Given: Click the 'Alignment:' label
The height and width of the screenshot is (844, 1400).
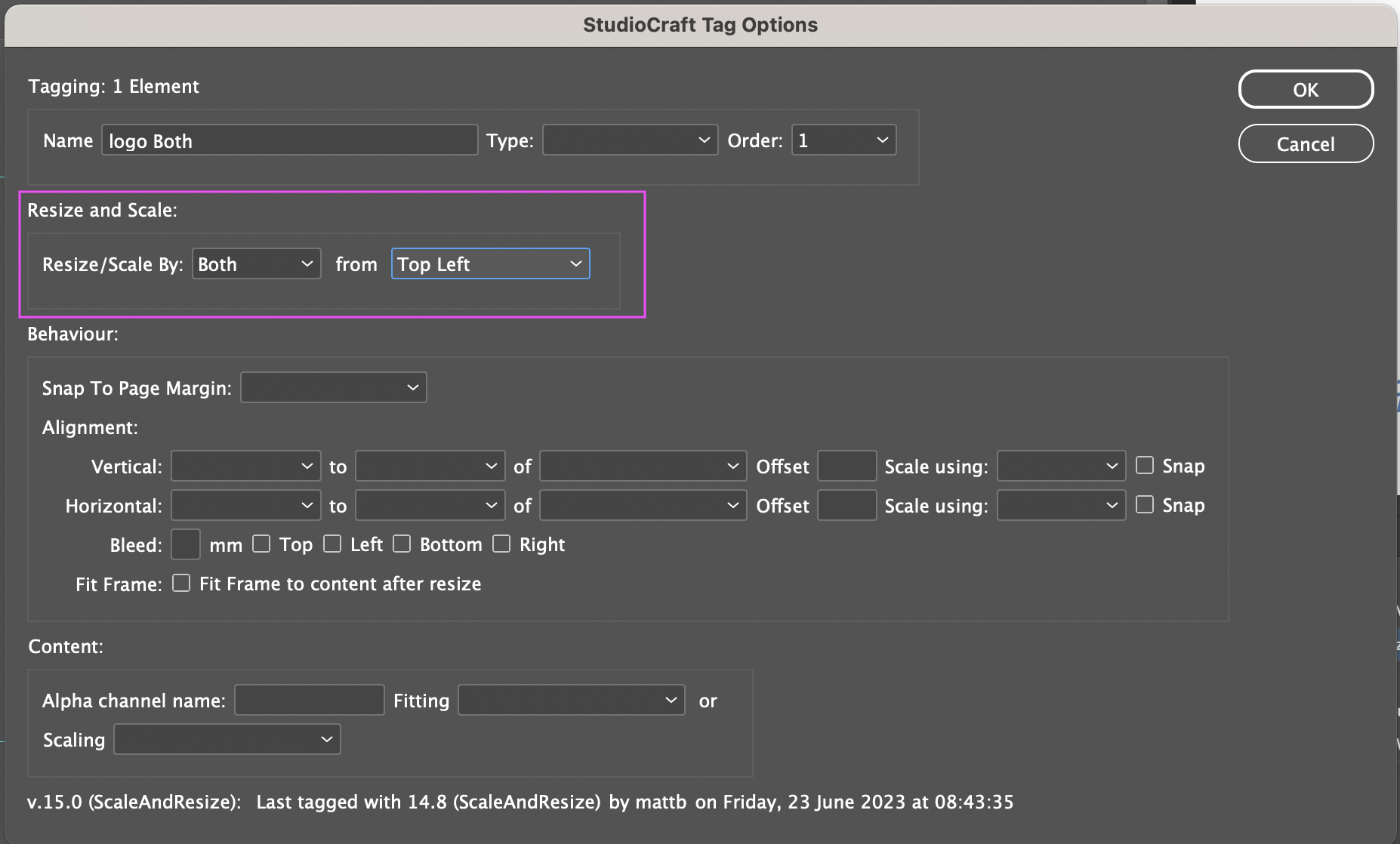Looking at the screenshot, I should [x=90, y=427].
